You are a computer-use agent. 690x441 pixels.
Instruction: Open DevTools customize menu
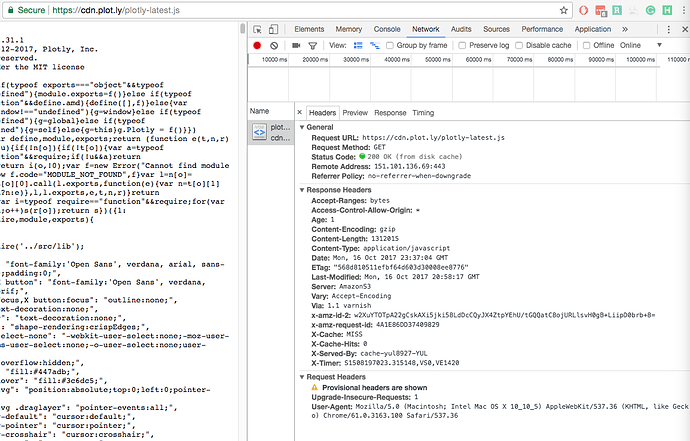click(668, 29)
